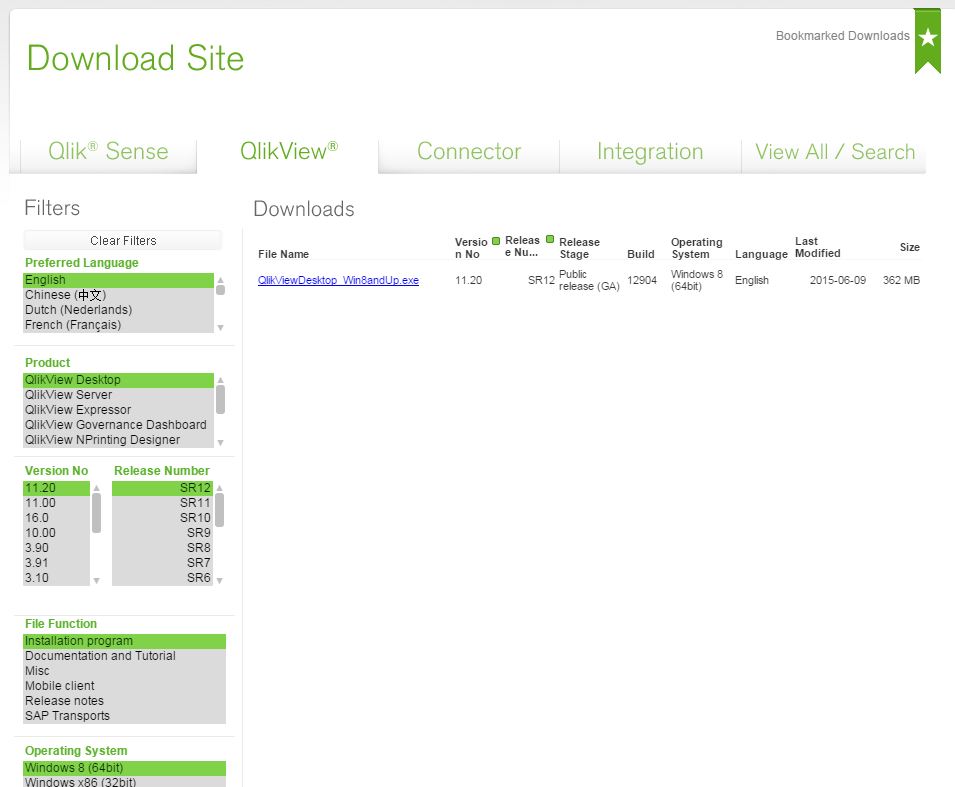
Task: Sort by Operating System column header
Action: coord(696,248)
